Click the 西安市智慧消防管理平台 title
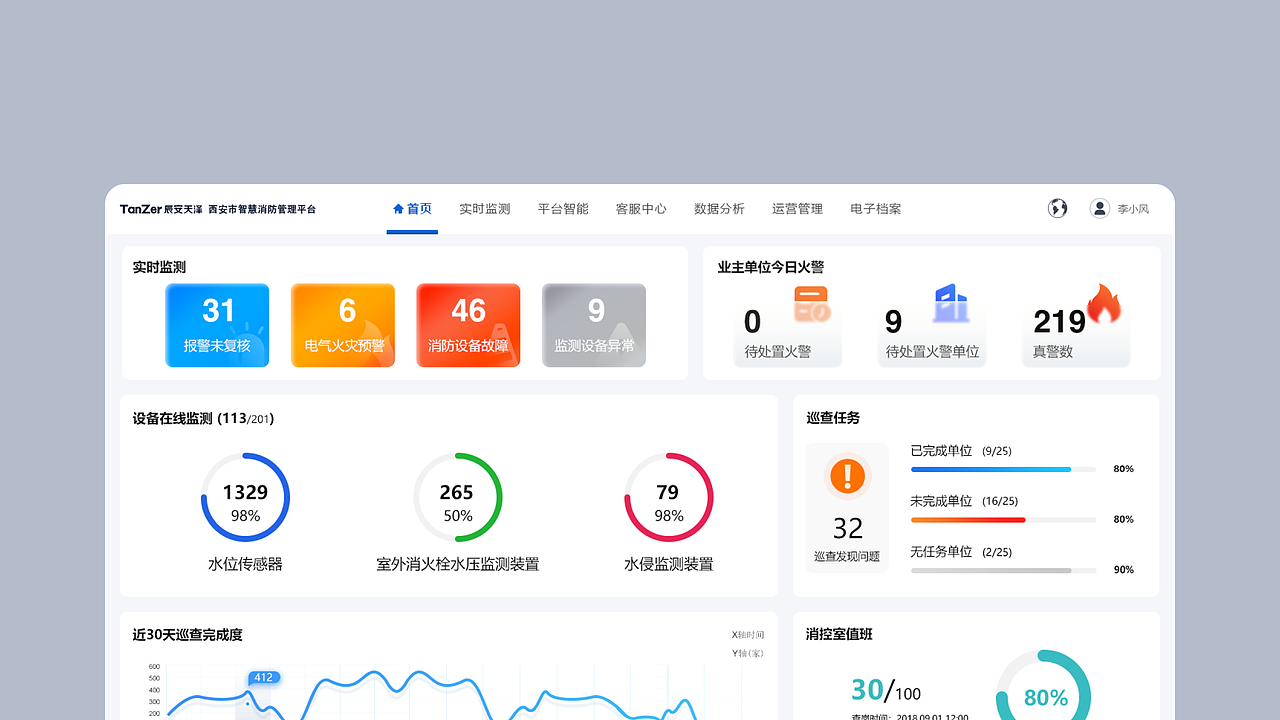Image resolution: width=1280 pixels, height=720 pixels. pyautogui.click(x=262, y=209)
